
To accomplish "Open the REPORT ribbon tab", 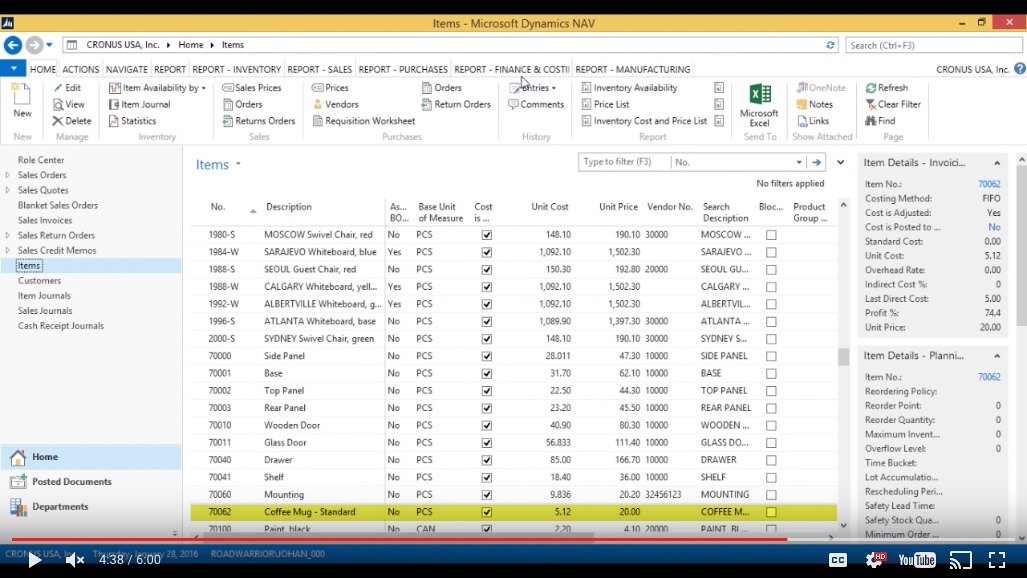I will tap(170, 69).
